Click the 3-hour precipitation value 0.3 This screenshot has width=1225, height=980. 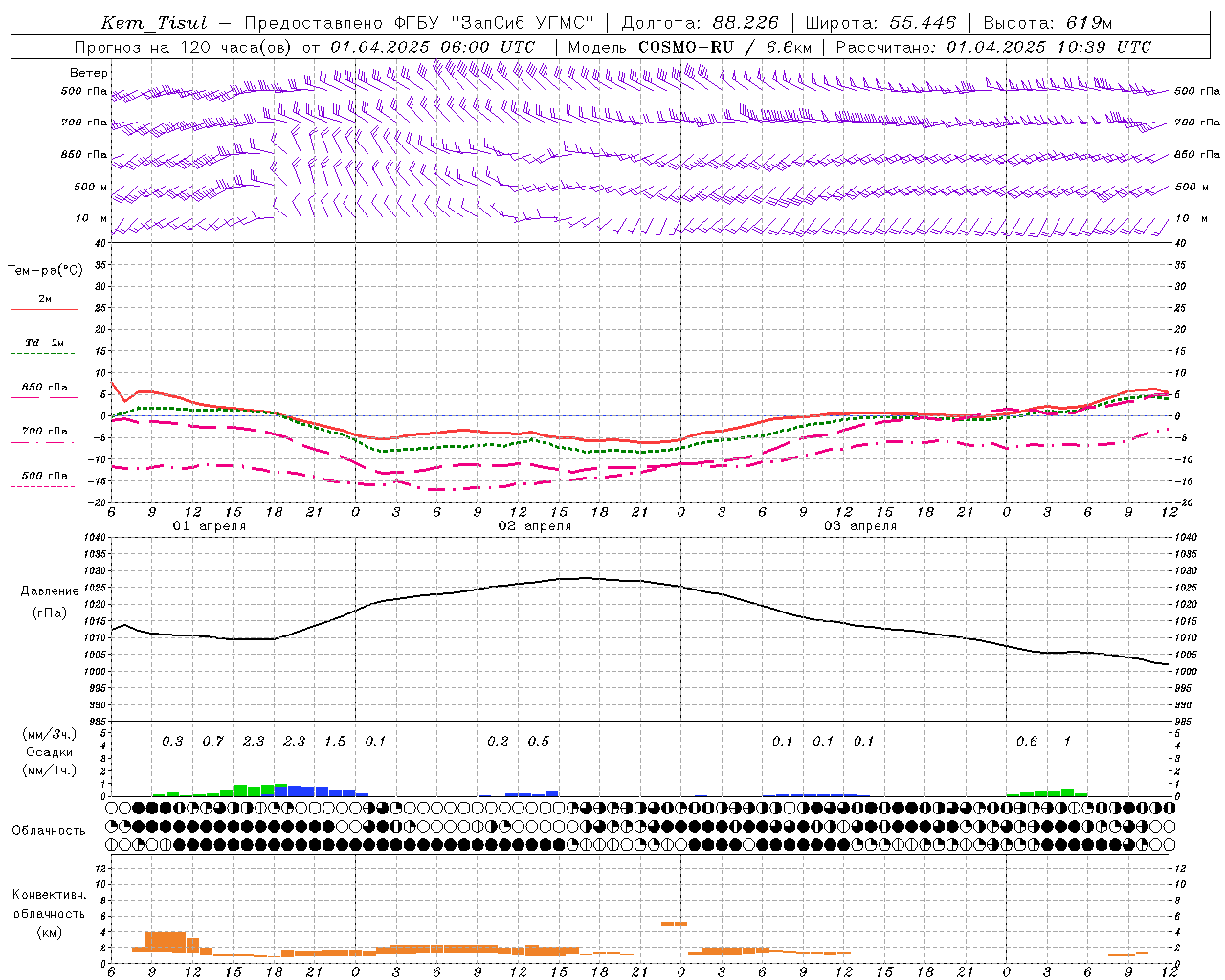pyautogui.click(x=172, y=742)
